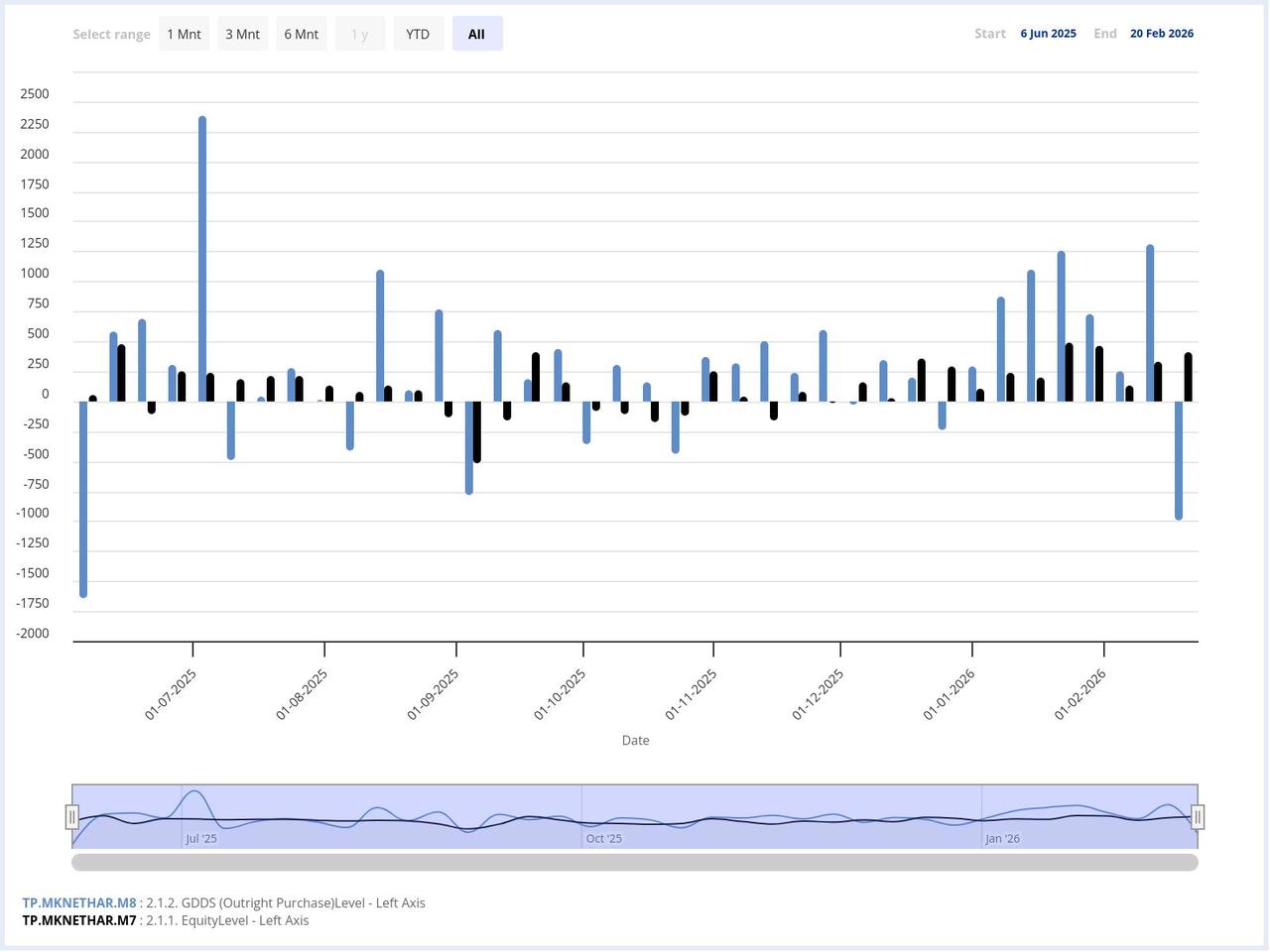Click the large negative blue bar on the left

(83, 496)
